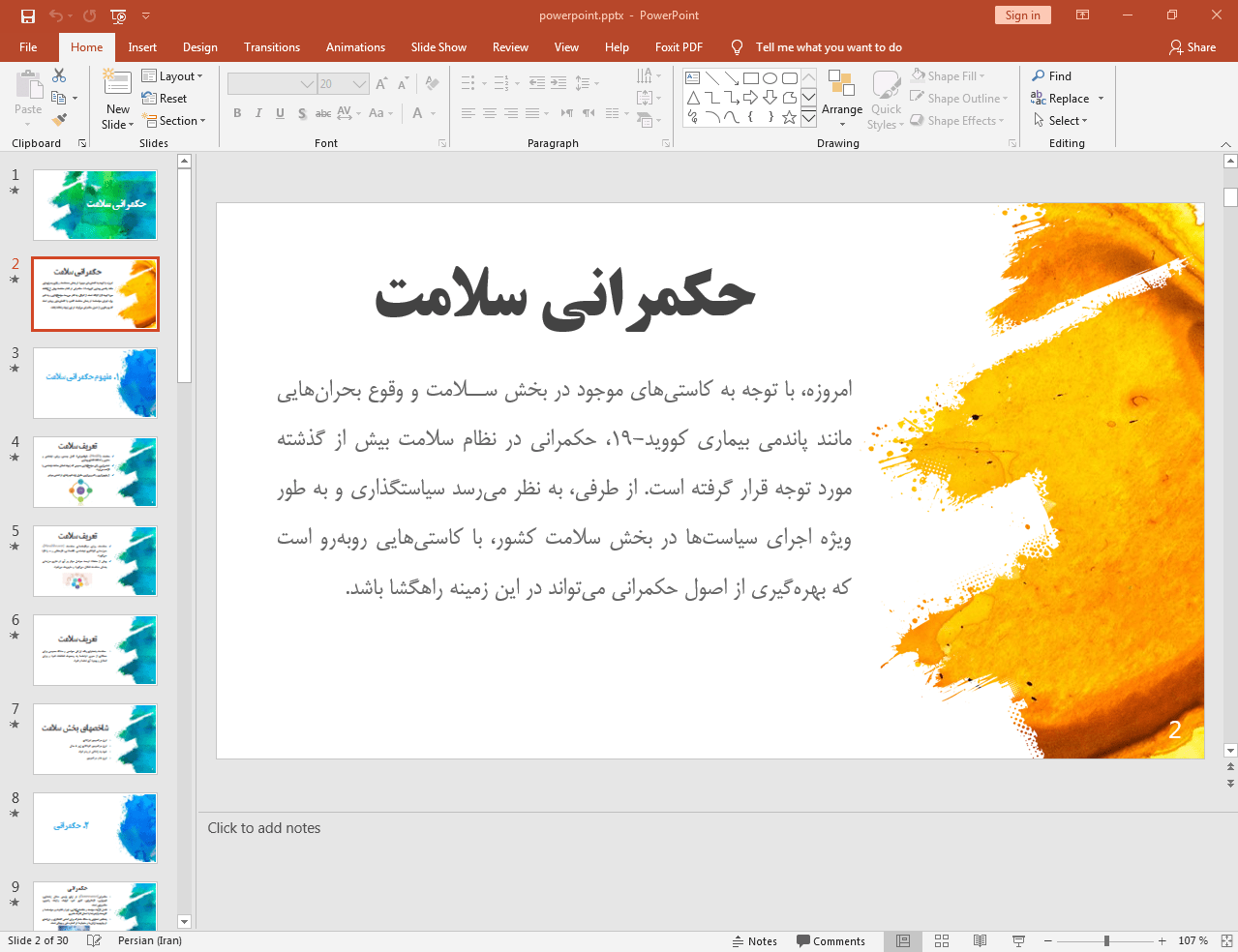The height and width of the screenshot is (952, 1238).
Task: Open the Section dropdown
Action: [174, 121]
